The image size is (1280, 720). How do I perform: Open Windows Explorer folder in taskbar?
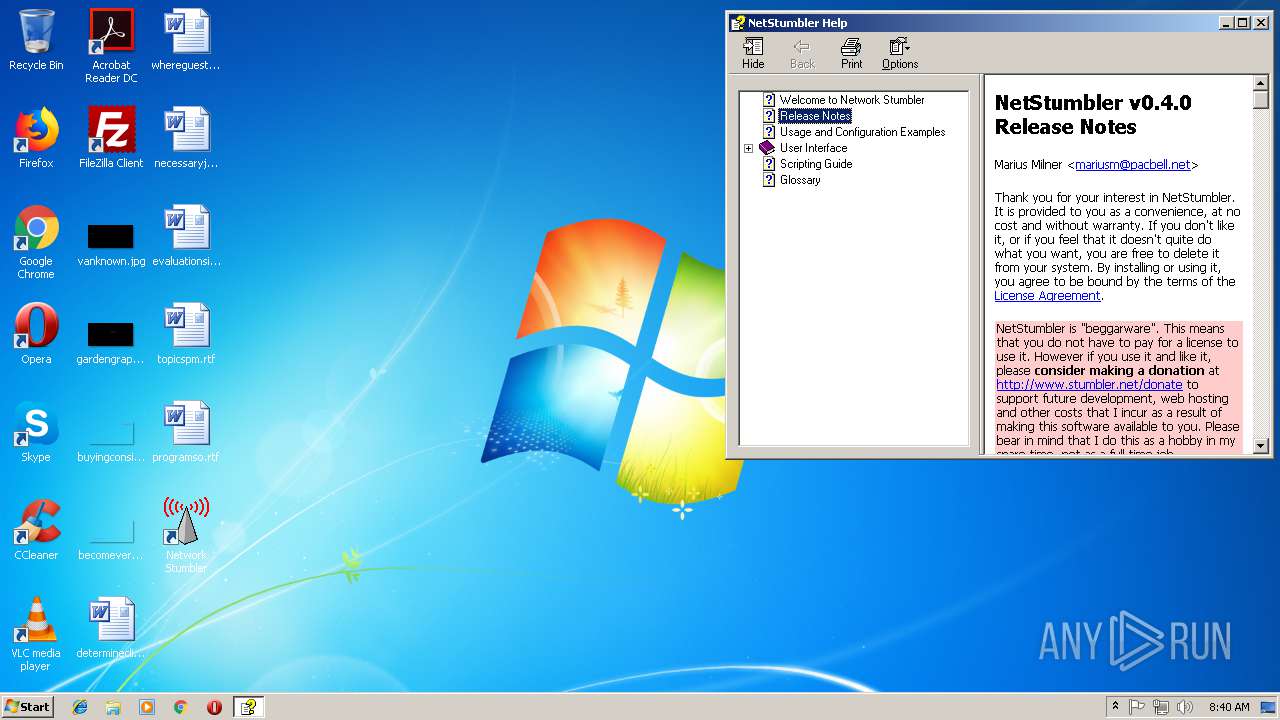[113, 707]
